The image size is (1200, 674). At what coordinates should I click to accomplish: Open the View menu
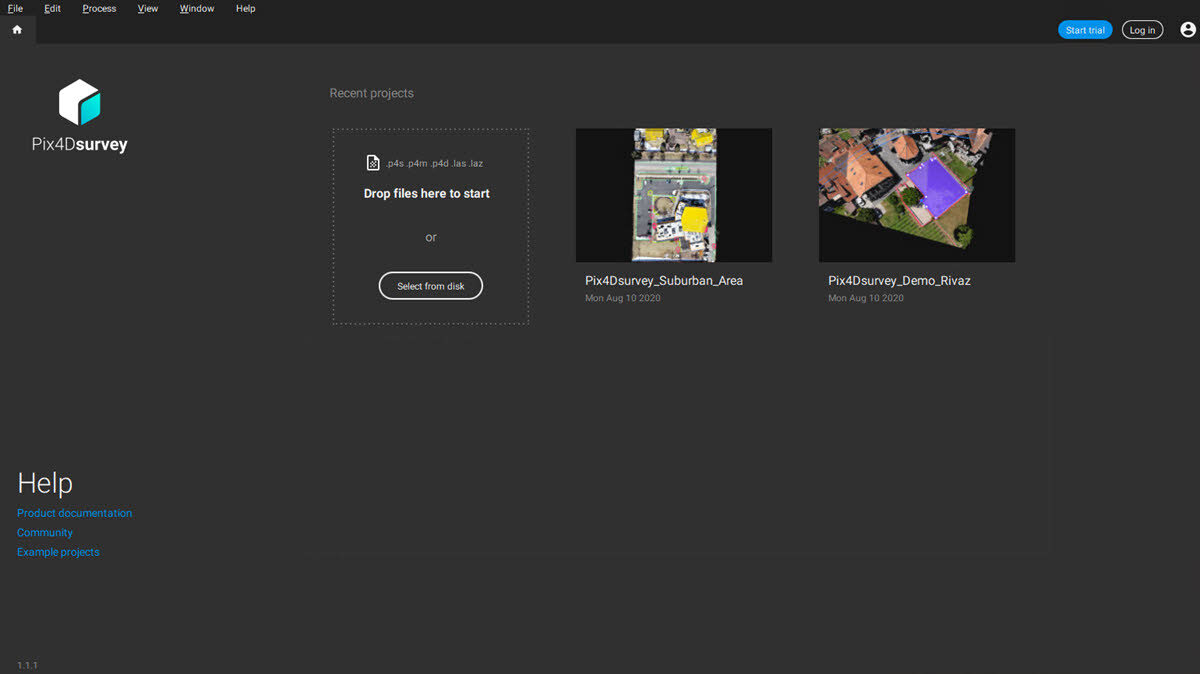pos(148,9)
